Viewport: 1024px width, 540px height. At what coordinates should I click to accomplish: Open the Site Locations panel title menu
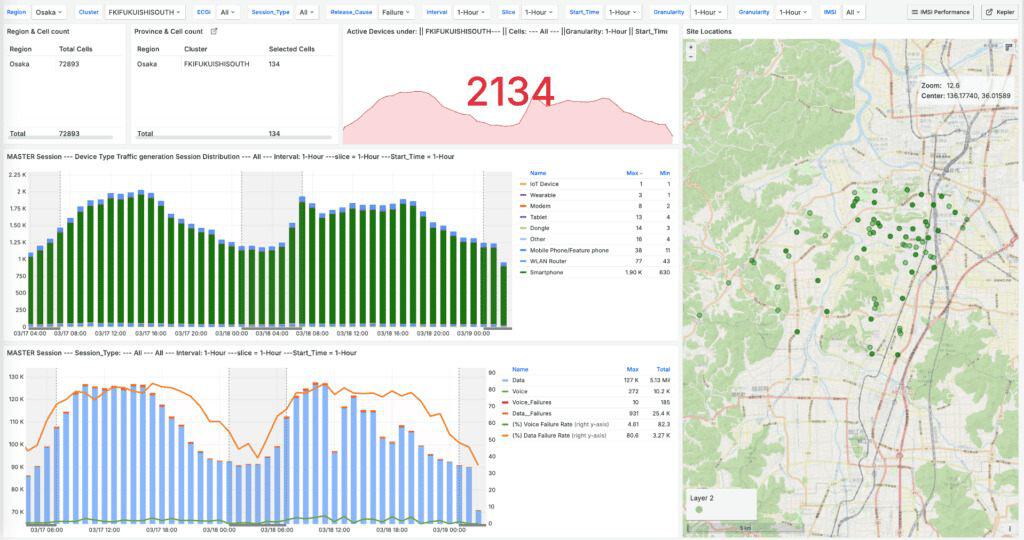pyautogui.click(x=709, y=31)
